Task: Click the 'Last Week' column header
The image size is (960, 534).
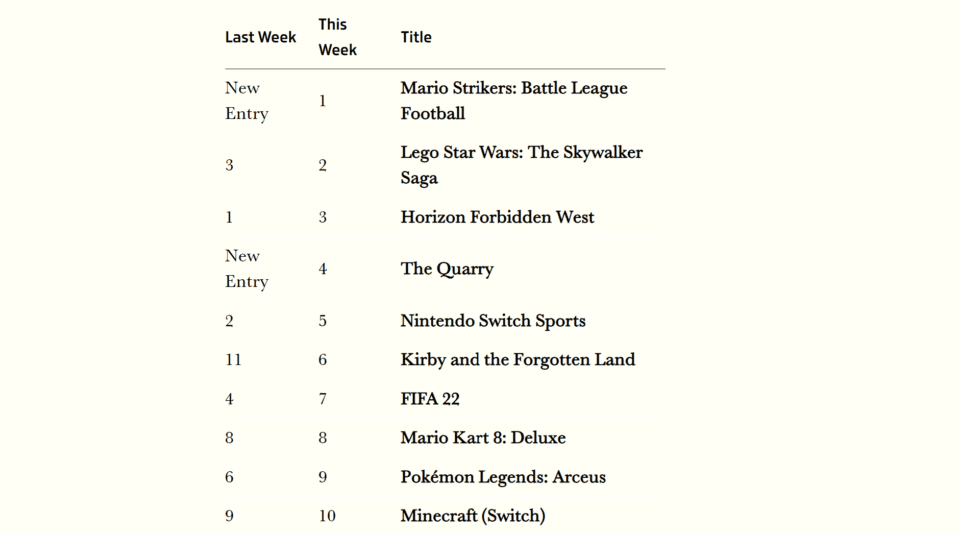Action: [x=260, y=37]
